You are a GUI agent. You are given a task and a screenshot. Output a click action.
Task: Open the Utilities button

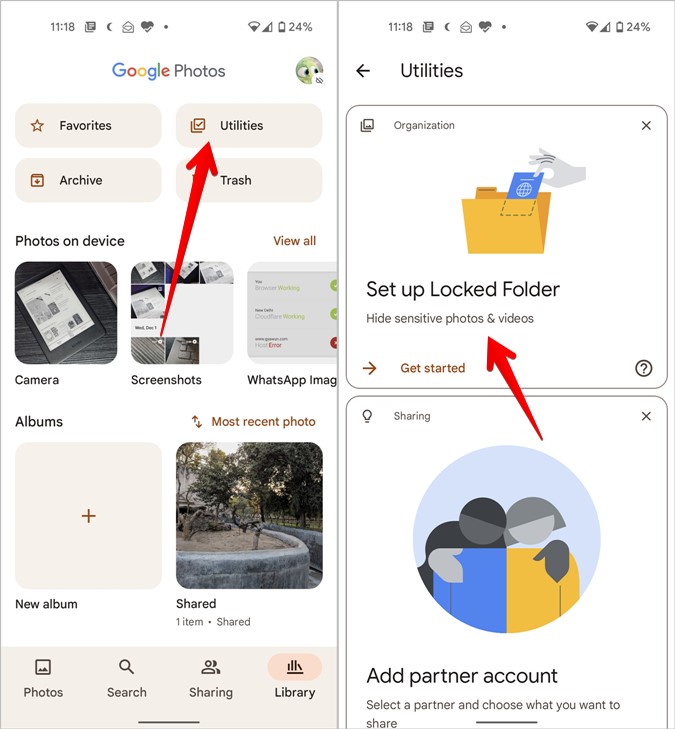tap(249, 126)
